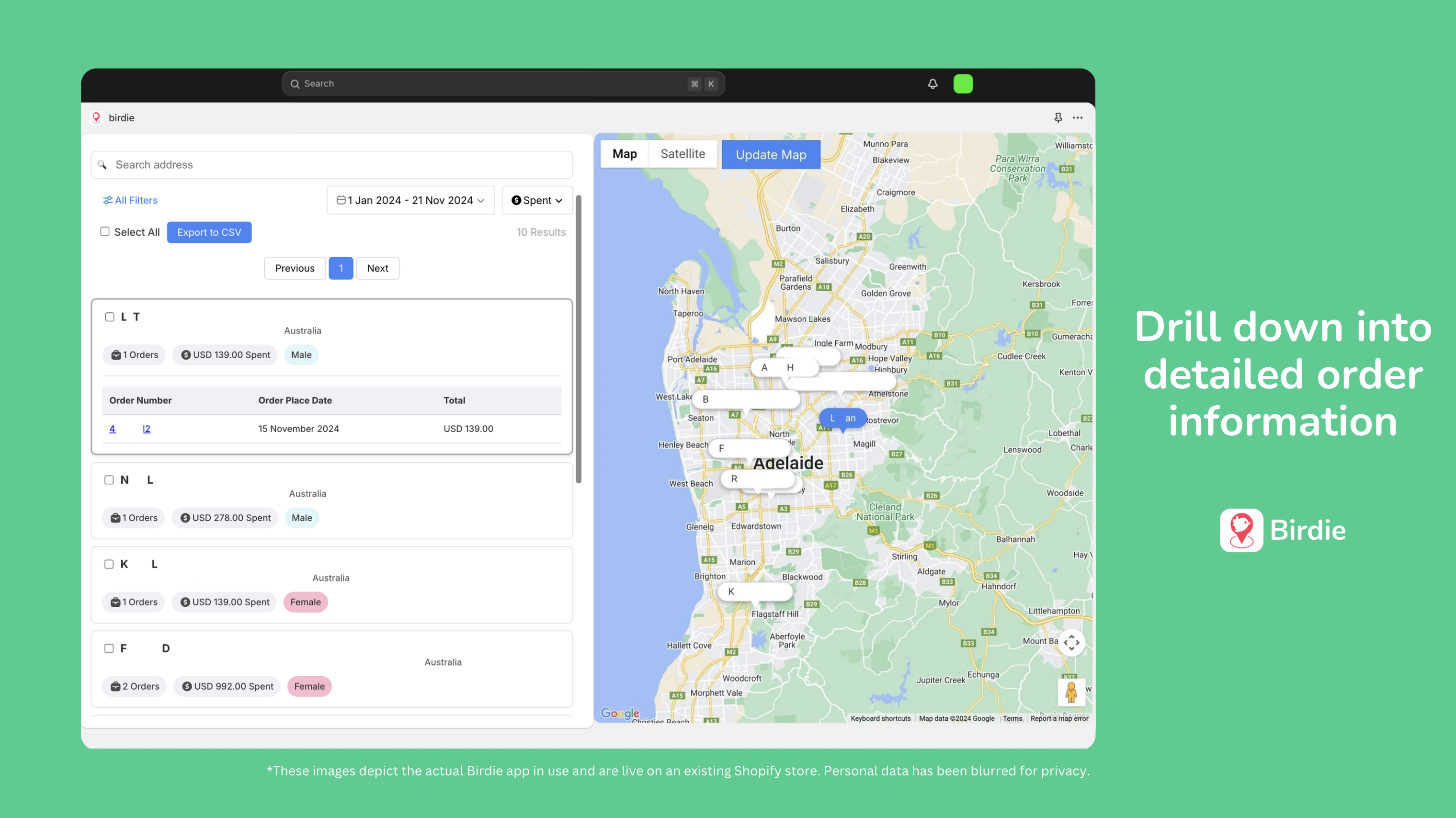Check the F D customer checkbox
The image size is (1456, 818).
[x=109, y=648]
